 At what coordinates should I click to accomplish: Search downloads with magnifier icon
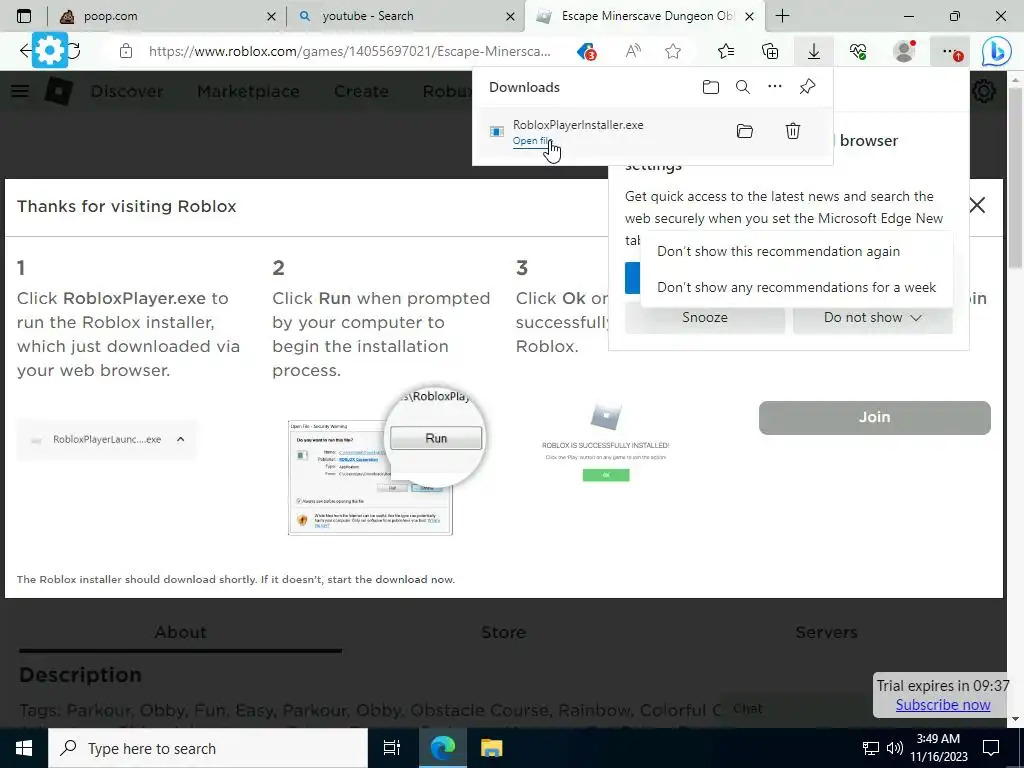[743, 87]
